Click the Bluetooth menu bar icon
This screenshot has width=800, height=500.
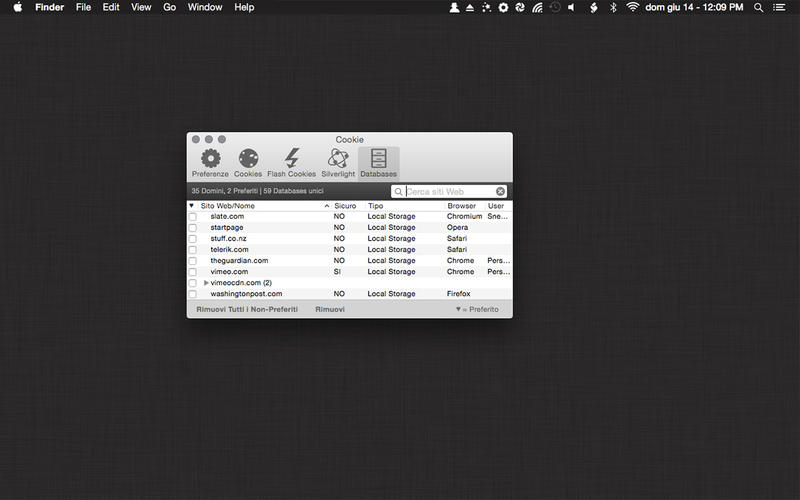(613, 7)
